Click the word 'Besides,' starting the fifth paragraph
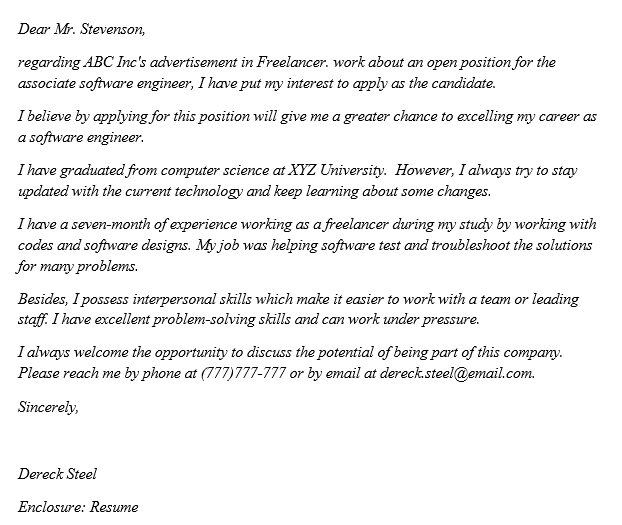Image resolution: width=622 pixels, height=525 pixels. (x=44, y=299)
